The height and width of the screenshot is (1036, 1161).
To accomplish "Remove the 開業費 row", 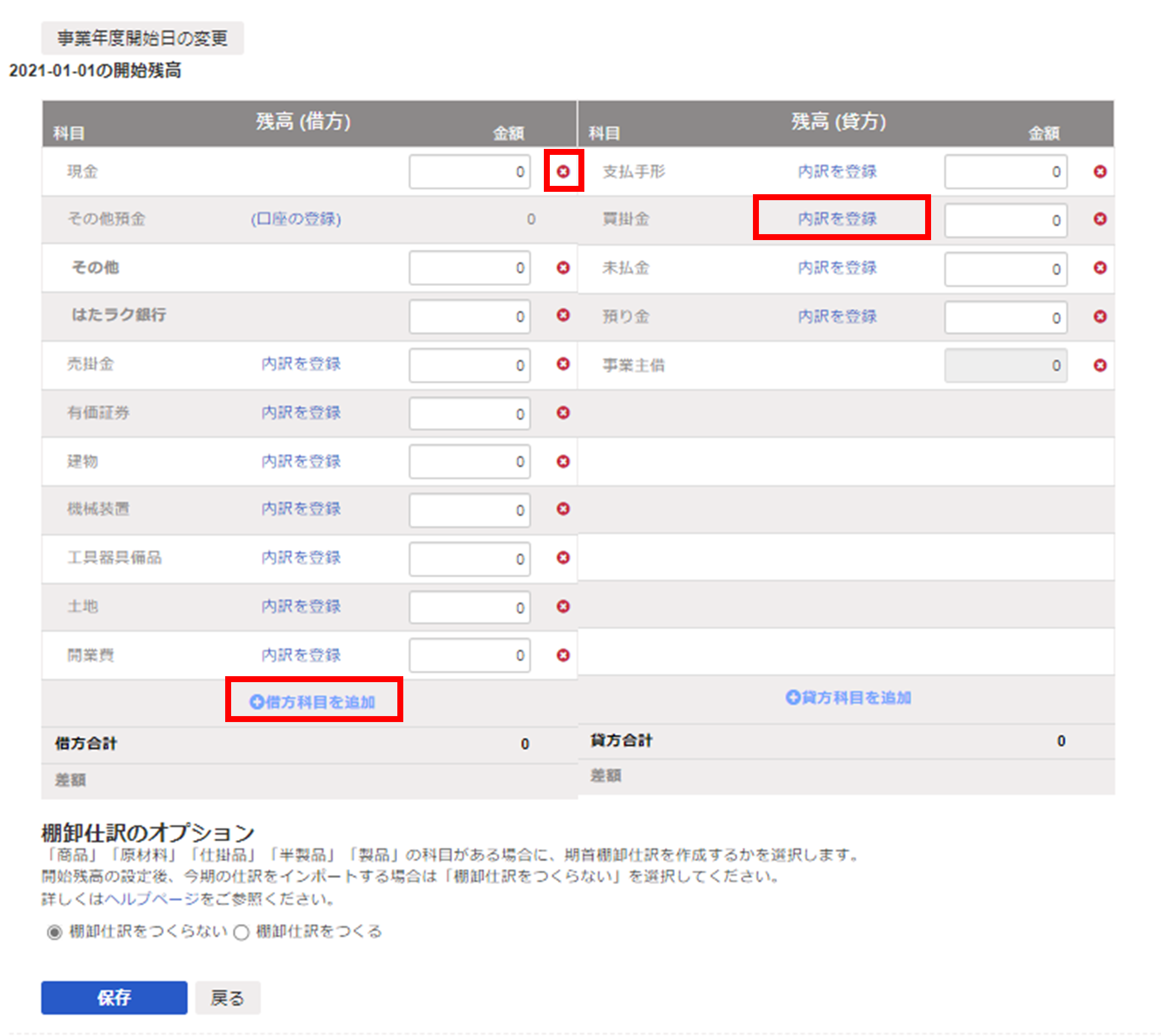I will pyautogui.click(x=563, y=655).
